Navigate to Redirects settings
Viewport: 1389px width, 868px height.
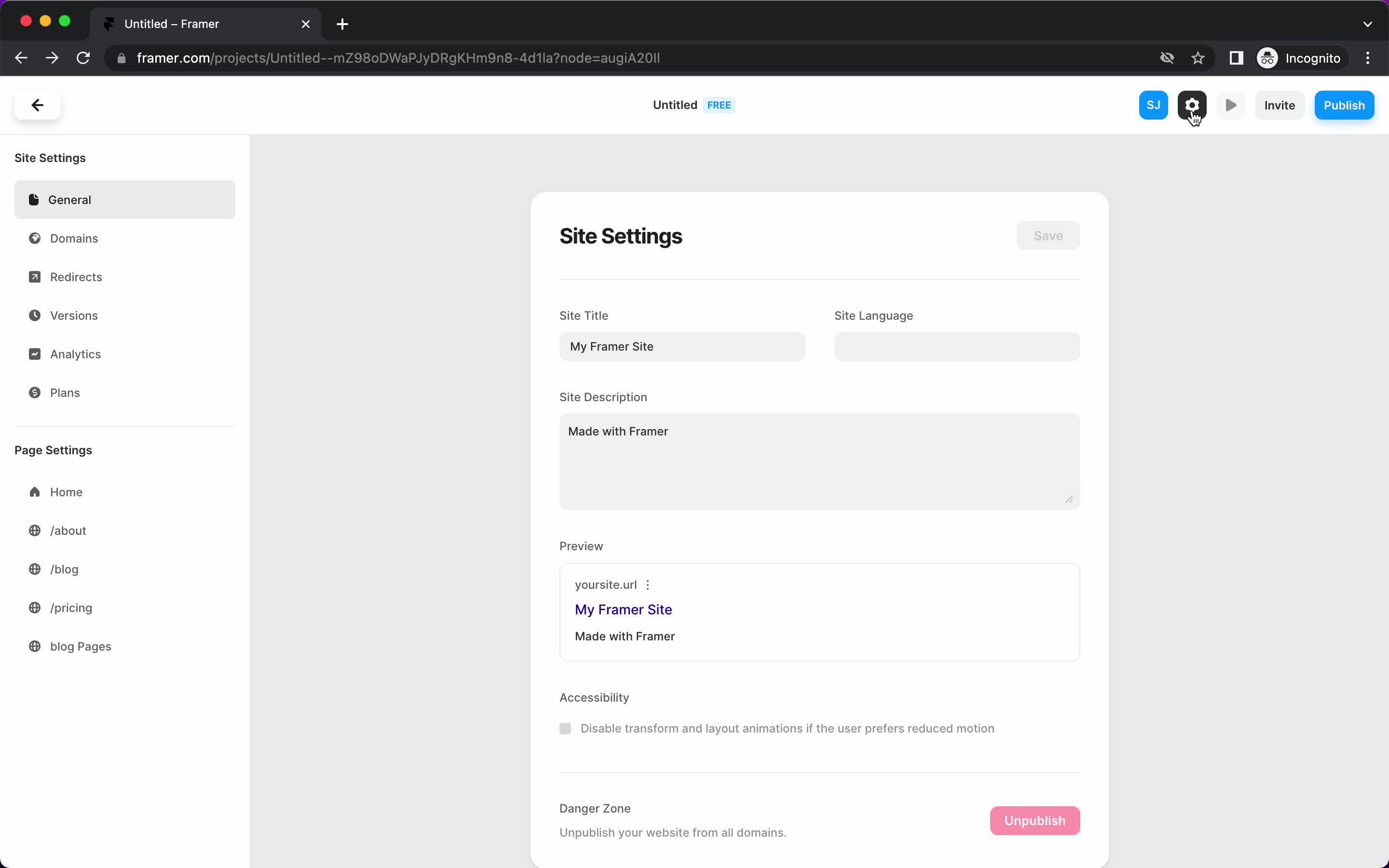[x=76, y=277]
